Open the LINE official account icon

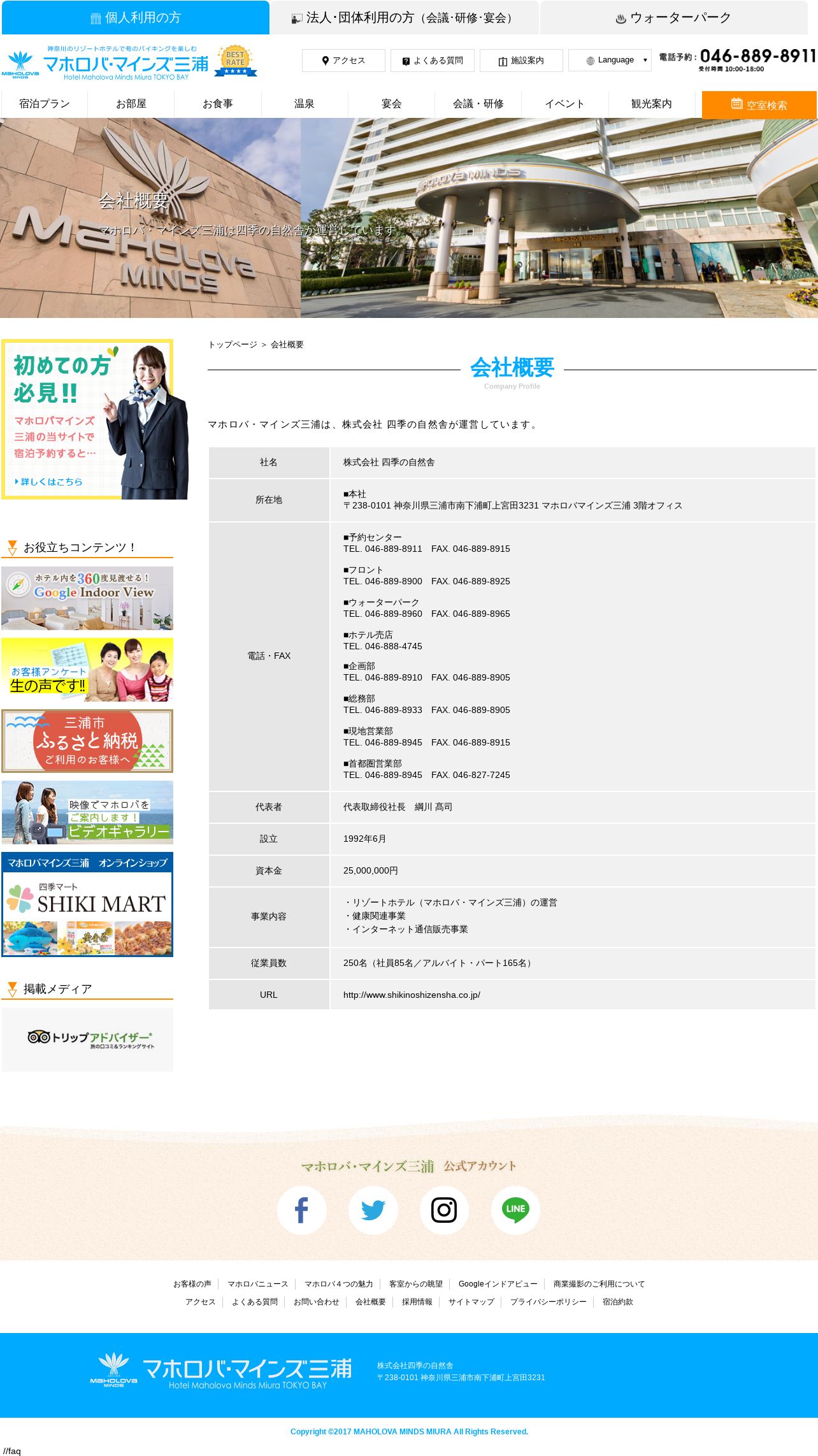click(515, 1209)
